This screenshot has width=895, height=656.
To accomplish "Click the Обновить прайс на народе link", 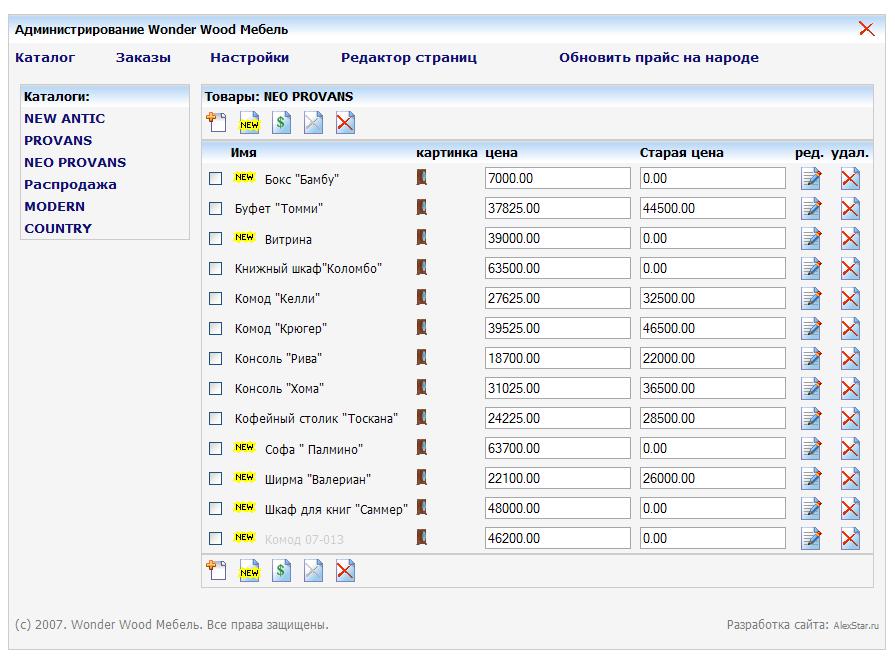I will pyautogui.click(x=658, y=58).
